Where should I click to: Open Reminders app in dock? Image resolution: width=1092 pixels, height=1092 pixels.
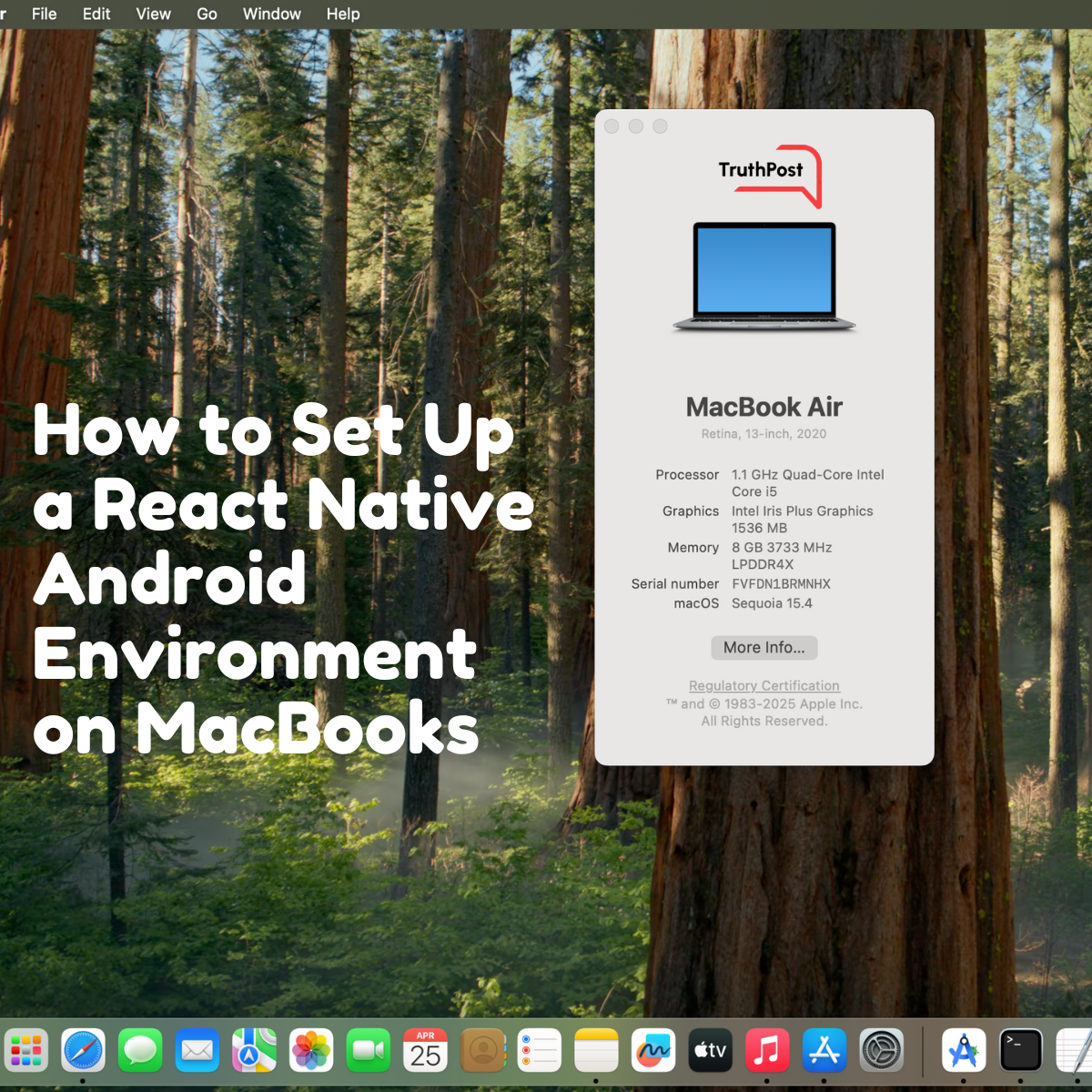tap(540, 1051)
